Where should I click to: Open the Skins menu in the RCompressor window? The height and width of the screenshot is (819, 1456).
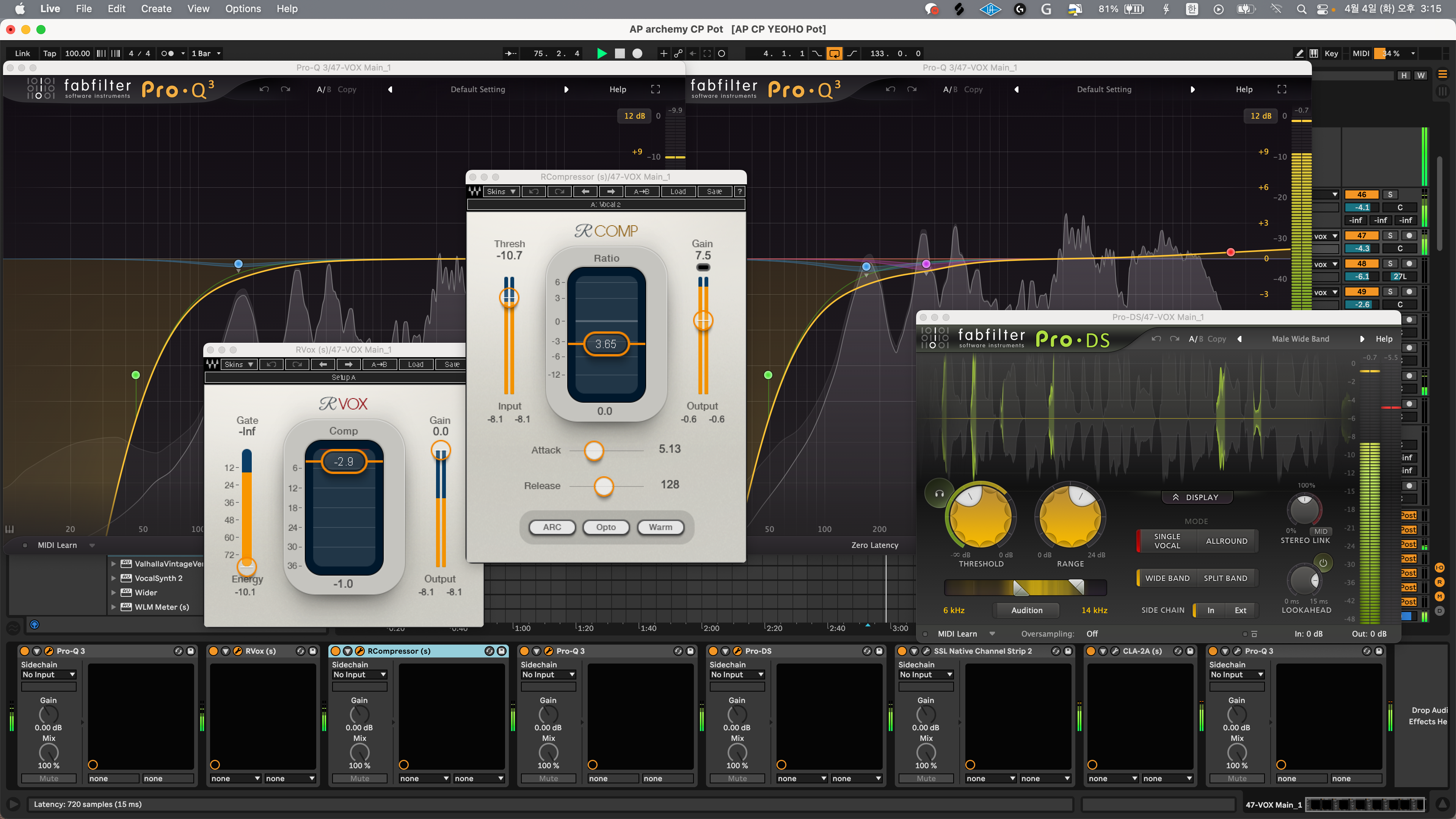[x=501, y=191]
